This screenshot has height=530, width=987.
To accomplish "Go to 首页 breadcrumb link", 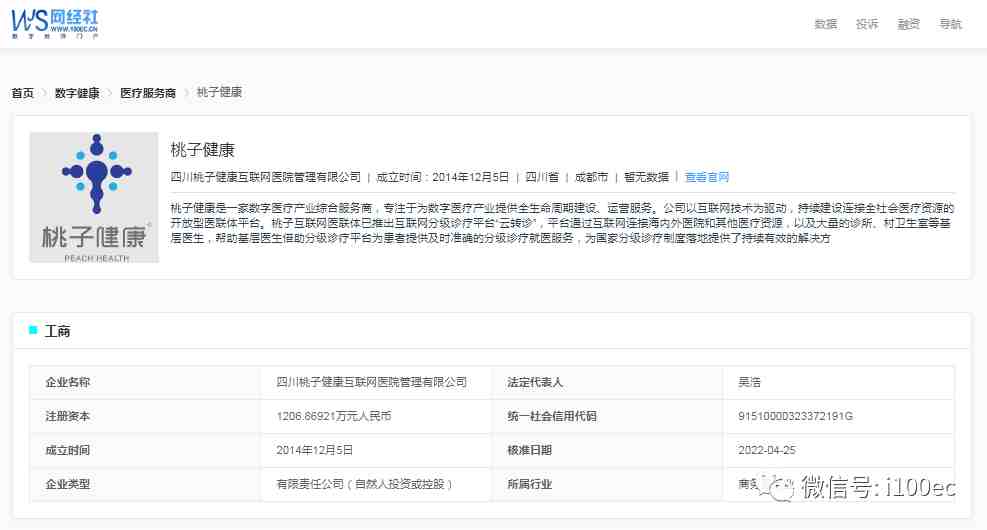I will coord(23,93).
